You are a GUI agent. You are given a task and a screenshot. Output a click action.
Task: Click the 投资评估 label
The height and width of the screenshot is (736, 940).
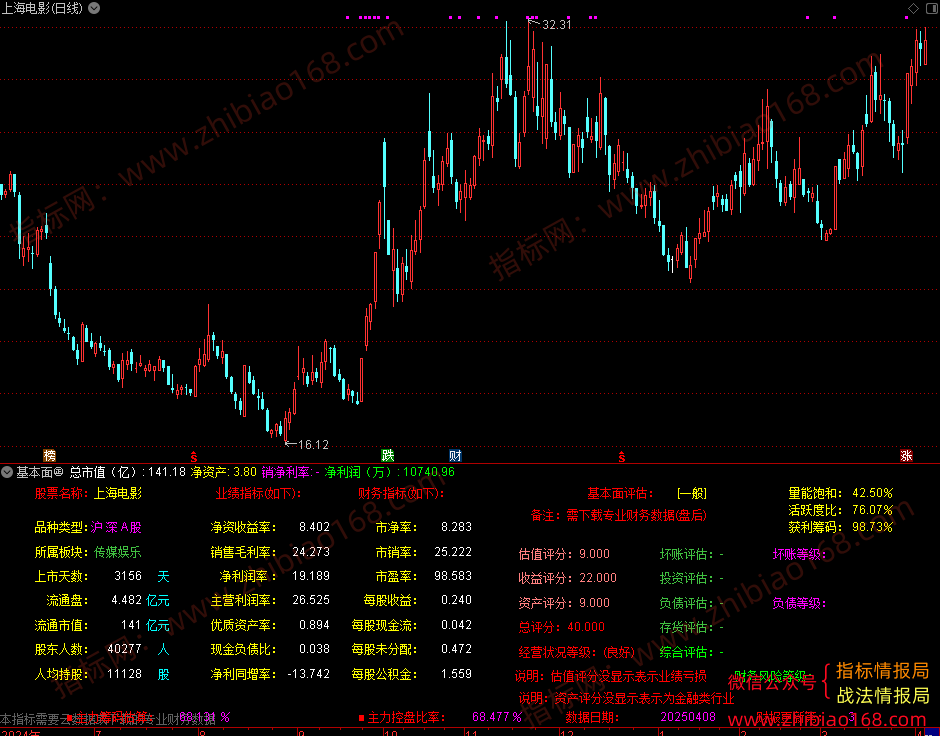[686, 578]
